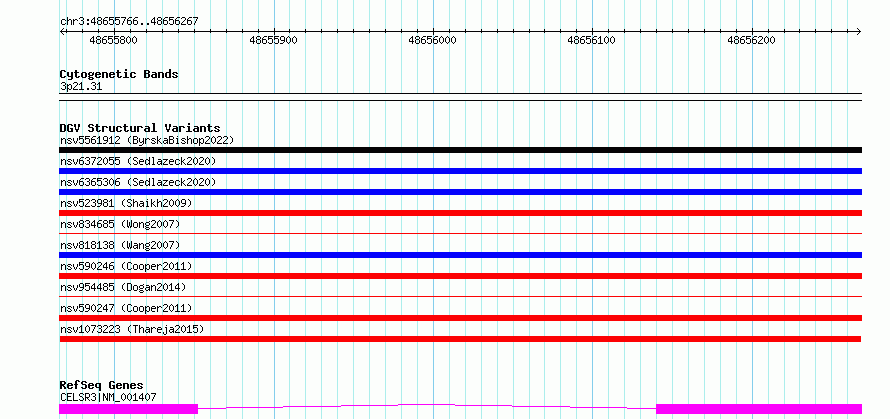The image size is (890, 419).
Task: Open the nsv6365306 (Sedlazeck2020) label
Action: click(x=138, y=182)
